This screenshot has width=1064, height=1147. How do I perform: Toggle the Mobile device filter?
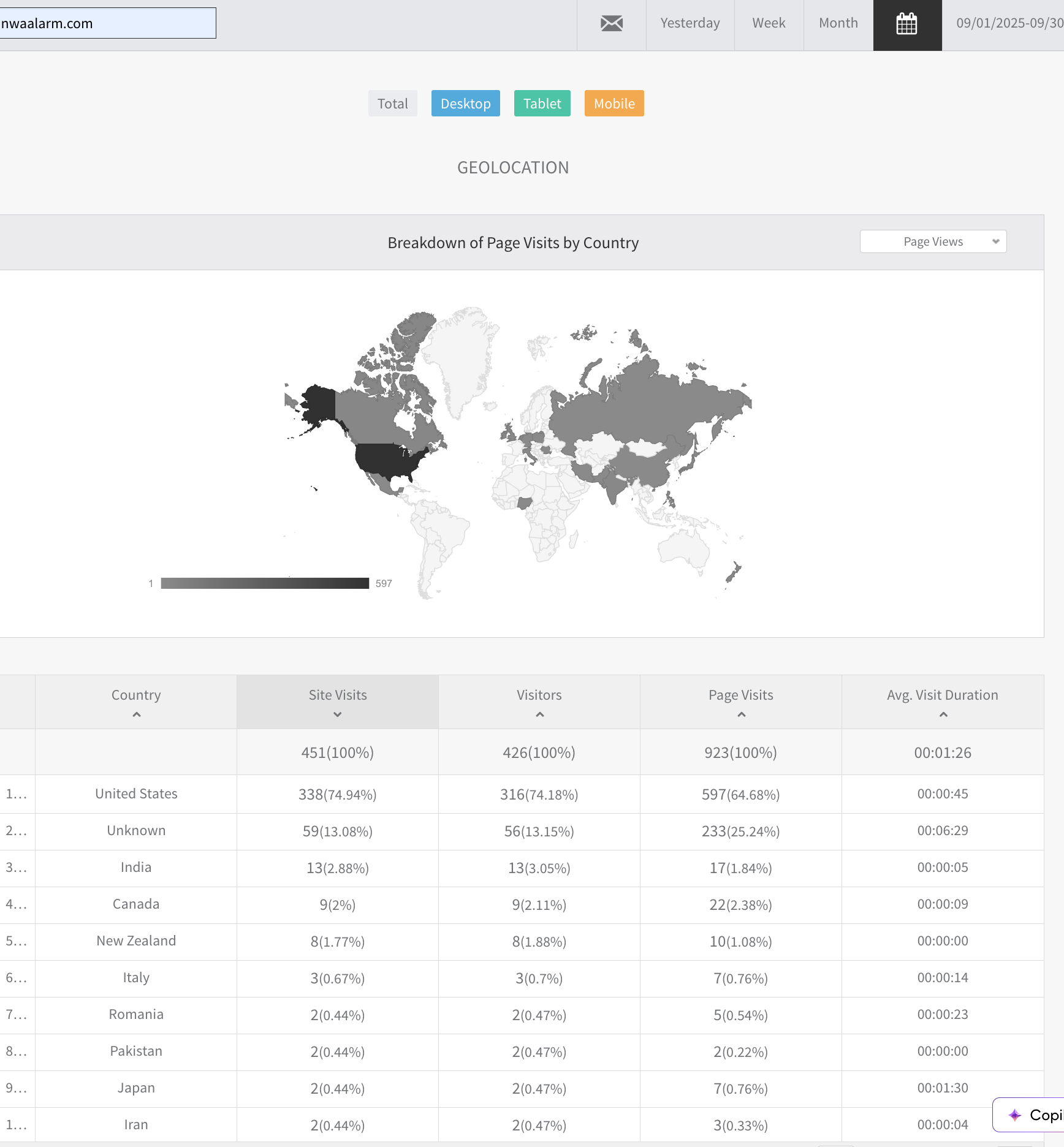614,104
